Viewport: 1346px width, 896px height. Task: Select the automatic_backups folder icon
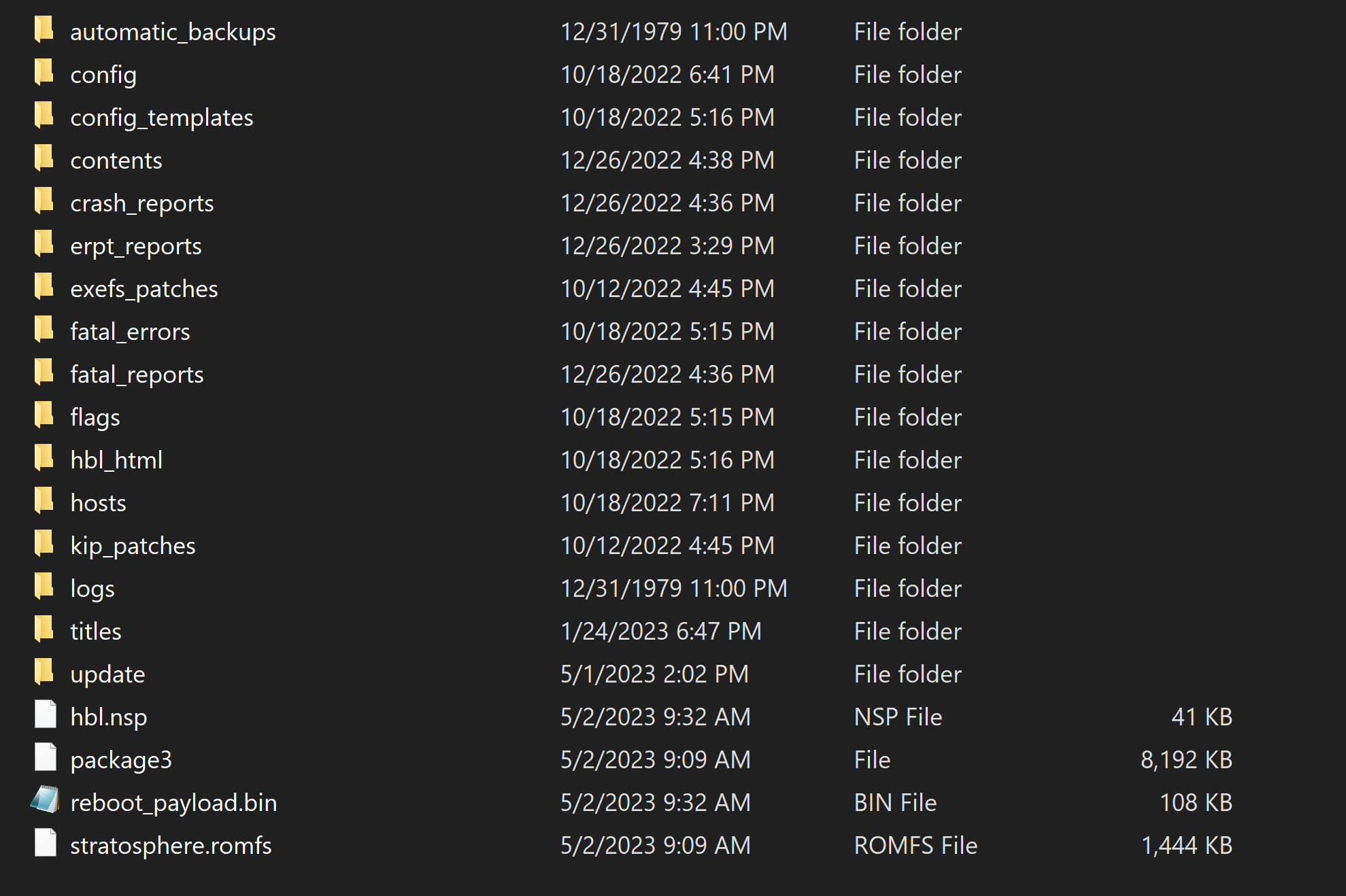44,31
